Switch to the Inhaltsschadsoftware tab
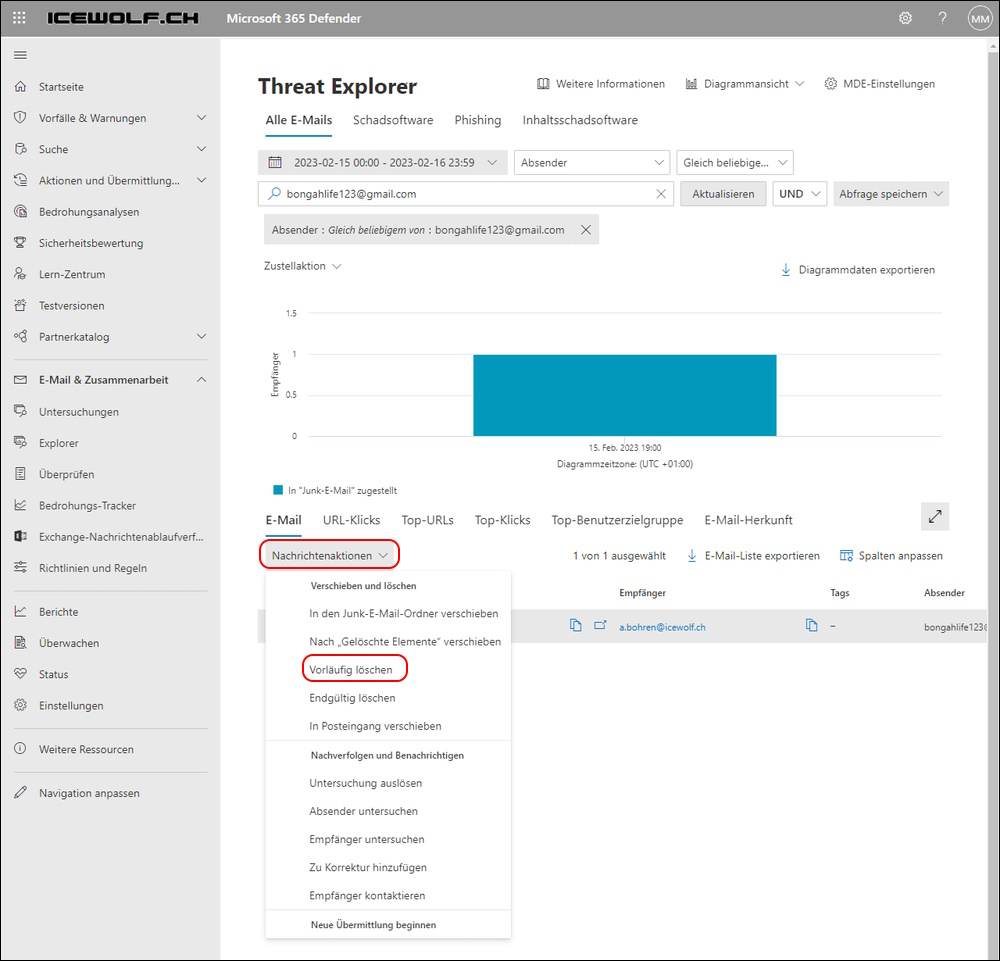 coord(580,120)
